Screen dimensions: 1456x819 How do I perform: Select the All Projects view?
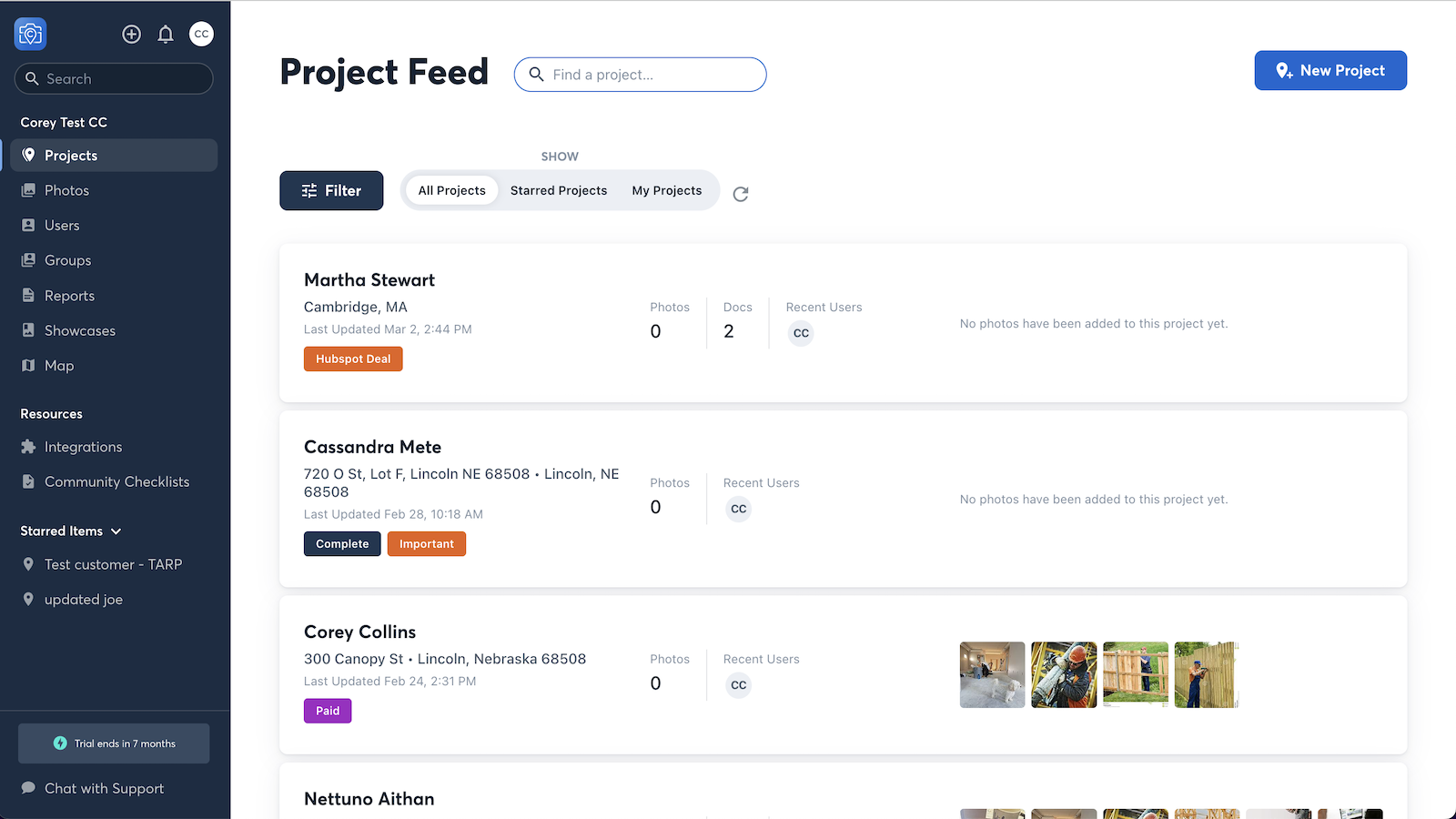(x=451, y=190)
